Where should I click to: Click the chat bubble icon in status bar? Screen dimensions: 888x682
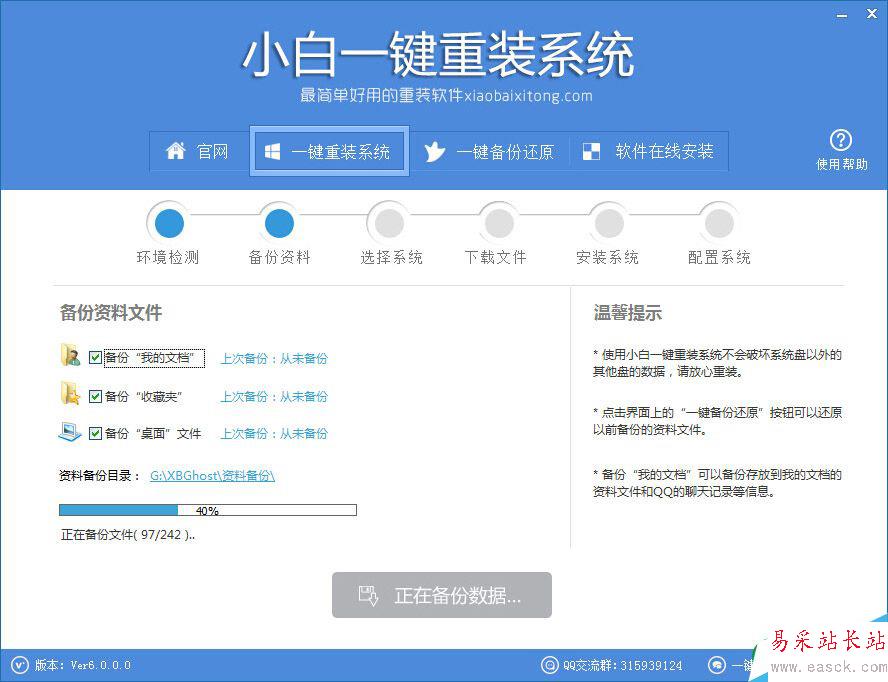717,664
